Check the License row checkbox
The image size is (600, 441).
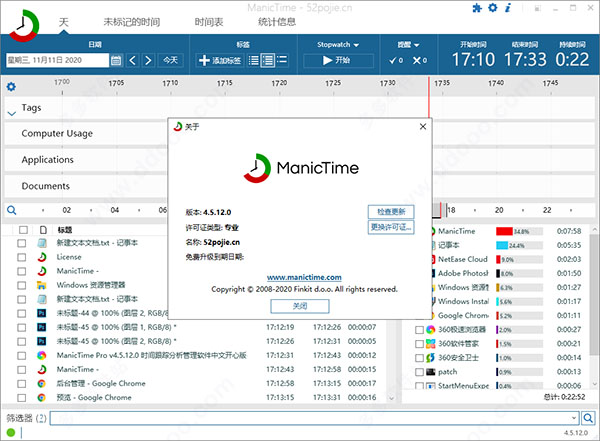pyautogui.click(x=22, y=257)
